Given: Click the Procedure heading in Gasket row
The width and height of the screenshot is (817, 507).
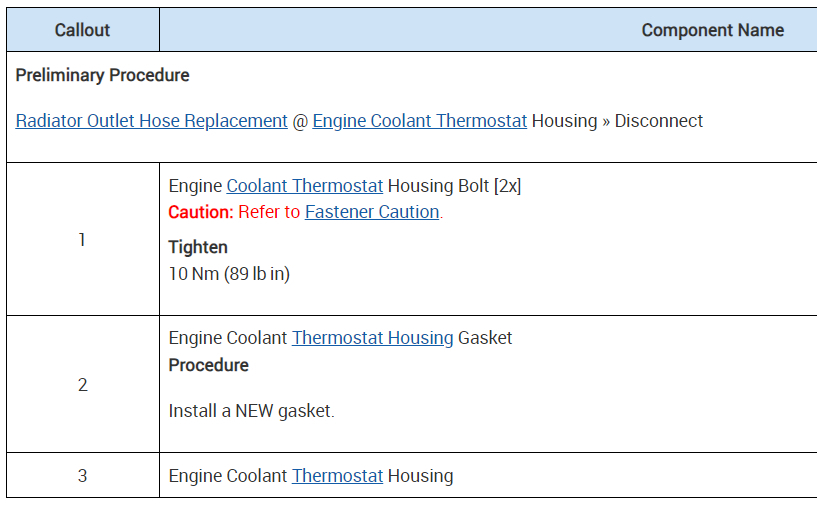Looking at the screenshot, I should click(x=208, y=365).
